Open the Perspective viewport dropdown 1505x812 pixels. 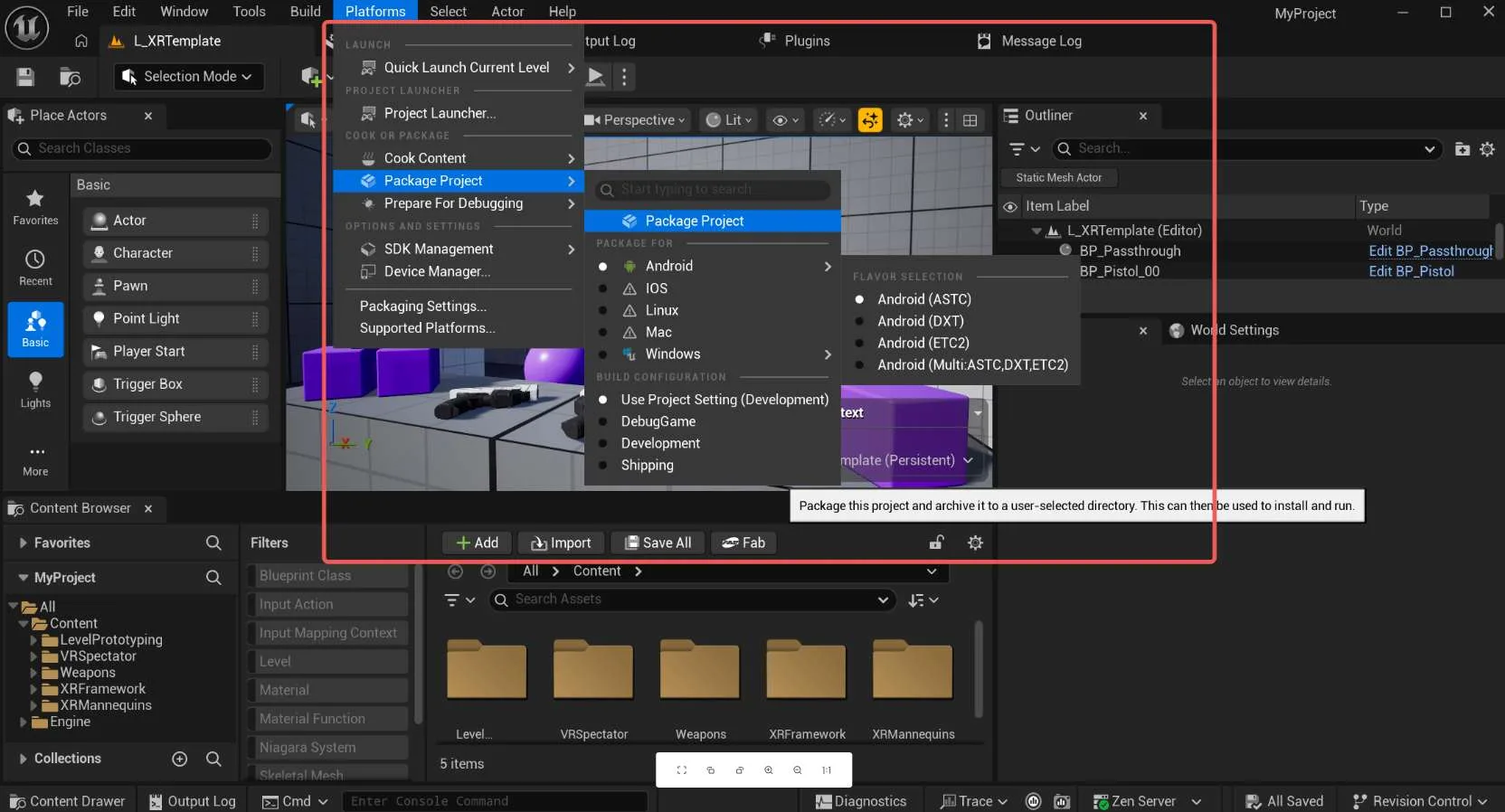[x=638, y=120]
